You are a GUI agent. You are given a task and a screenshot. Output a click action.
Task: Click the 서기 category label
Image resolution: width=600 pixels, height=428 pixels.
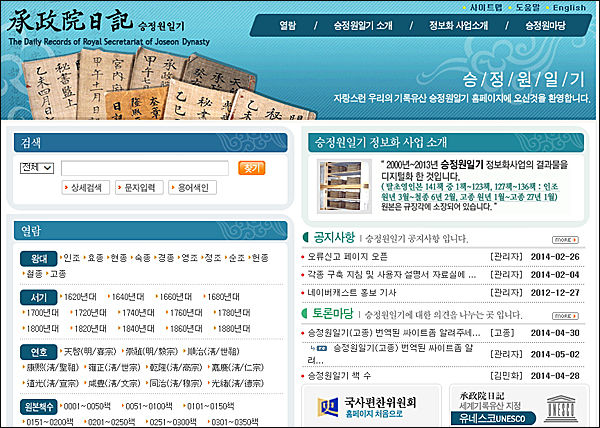(x=39, y=298)
